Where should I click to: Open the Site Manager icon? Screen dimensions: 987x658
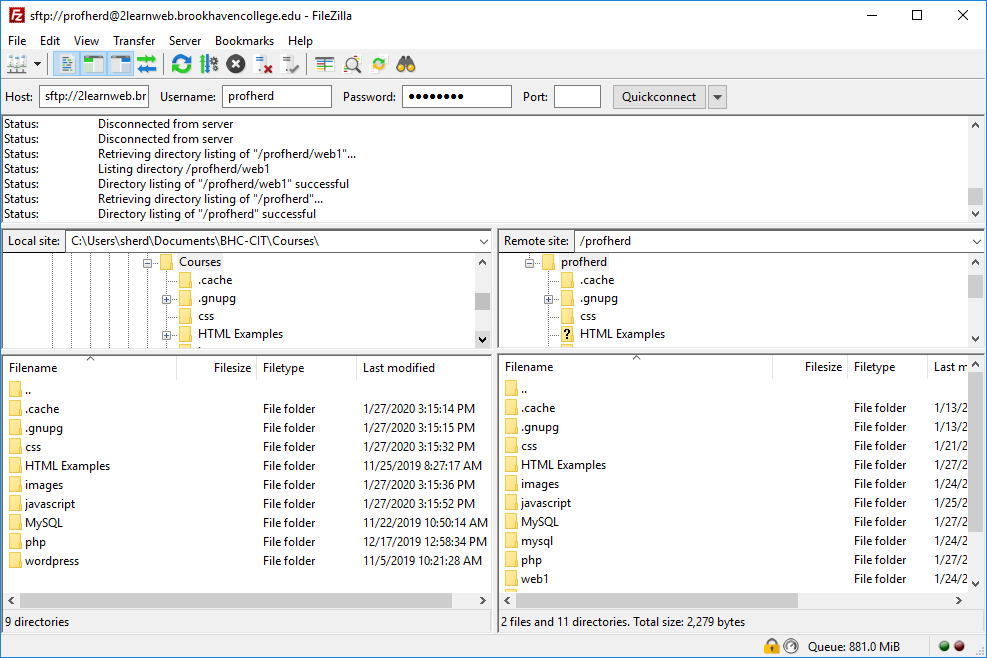click(x=16, y=64)
